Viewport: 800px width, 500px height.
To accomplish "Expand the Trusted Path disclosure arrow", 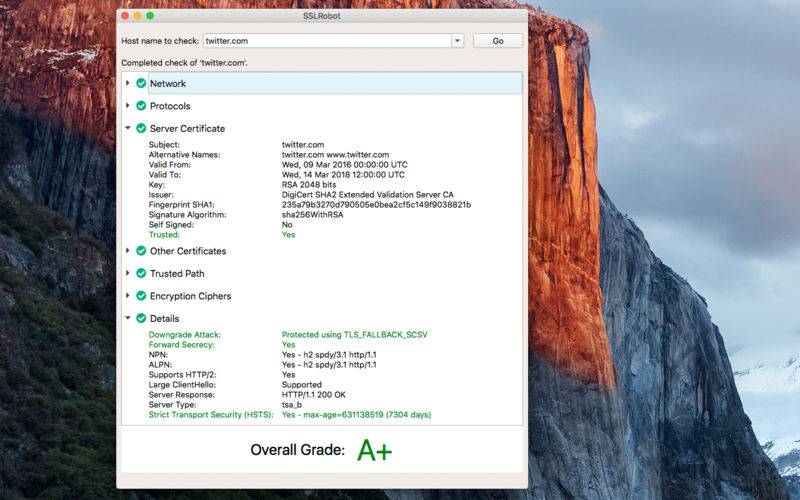I will 128,272.
